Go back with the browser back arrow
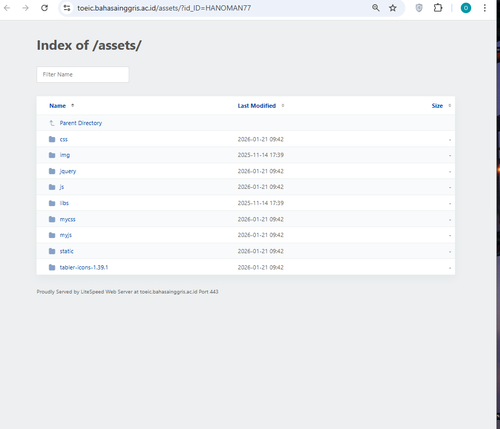The width and height of the screenshot is (500, 429). coord(7,8)
